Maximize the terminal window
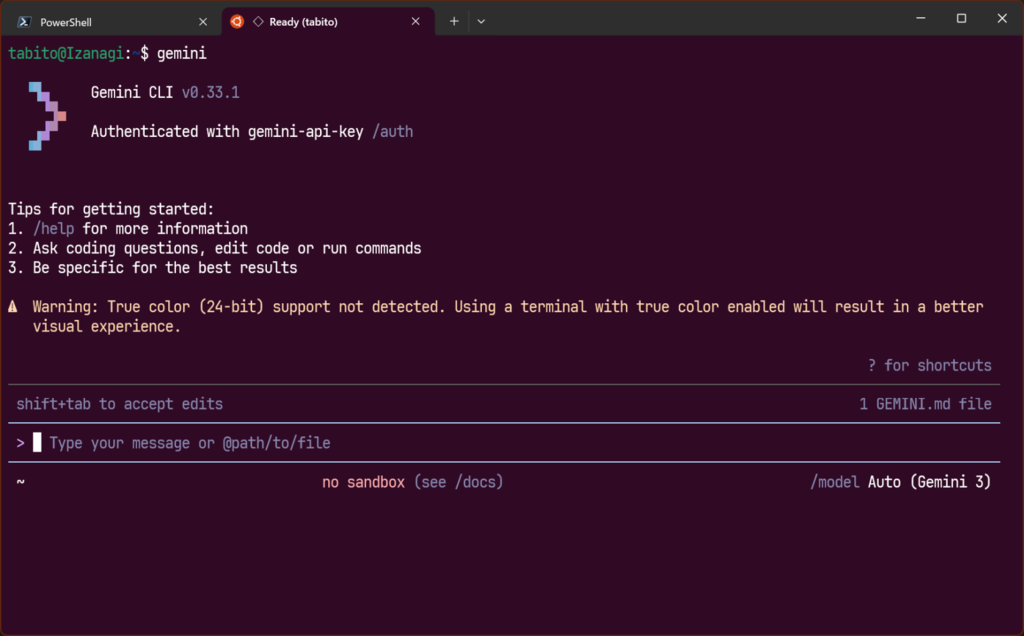1024x636 pixels. 961,18
